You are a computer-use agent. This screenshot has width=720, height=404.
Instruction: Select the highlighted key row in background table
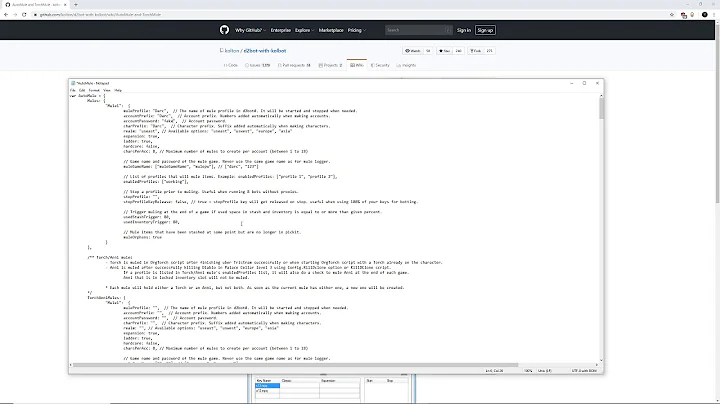click(267, 386)
